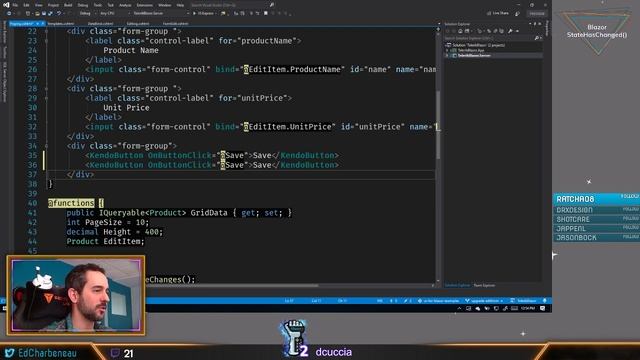Open the Tools menu

(98, 5)
